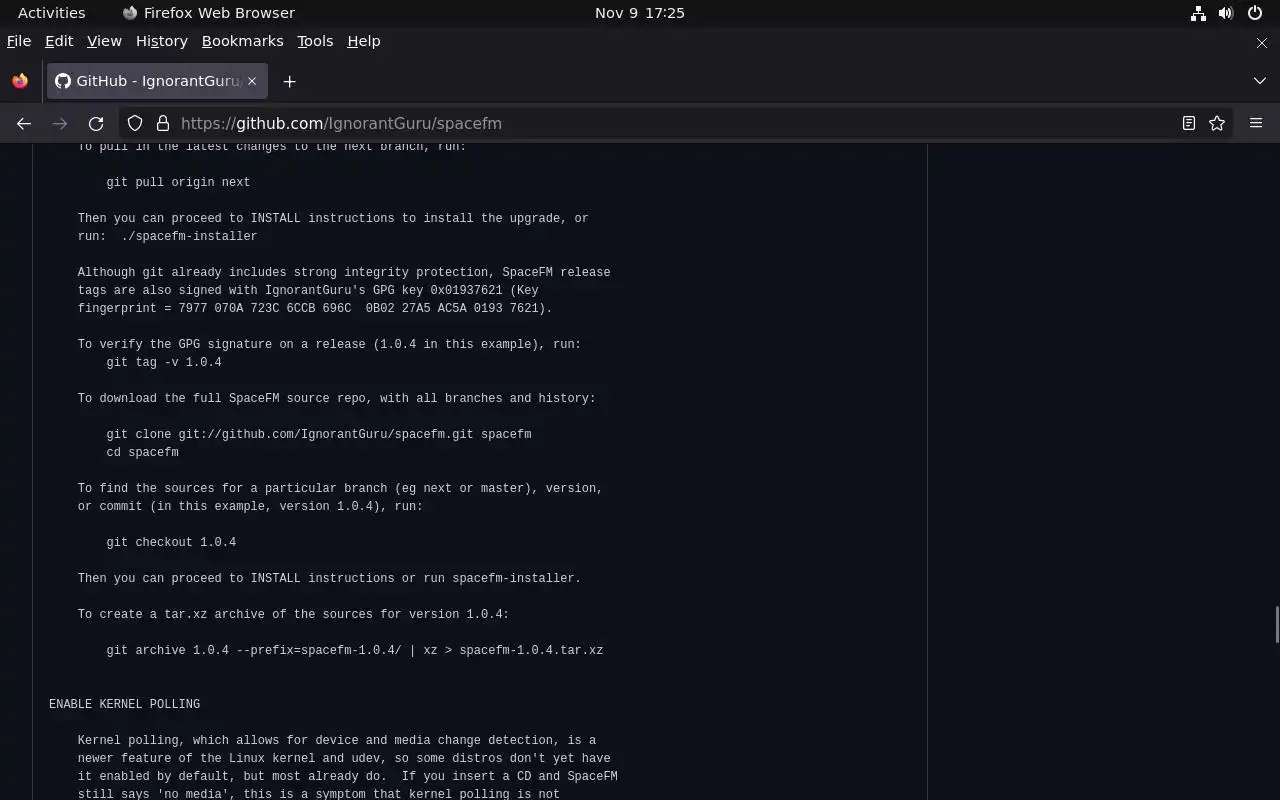The image size is (1280, 800).
Task: Reload the current page
Action: point(96,123)
